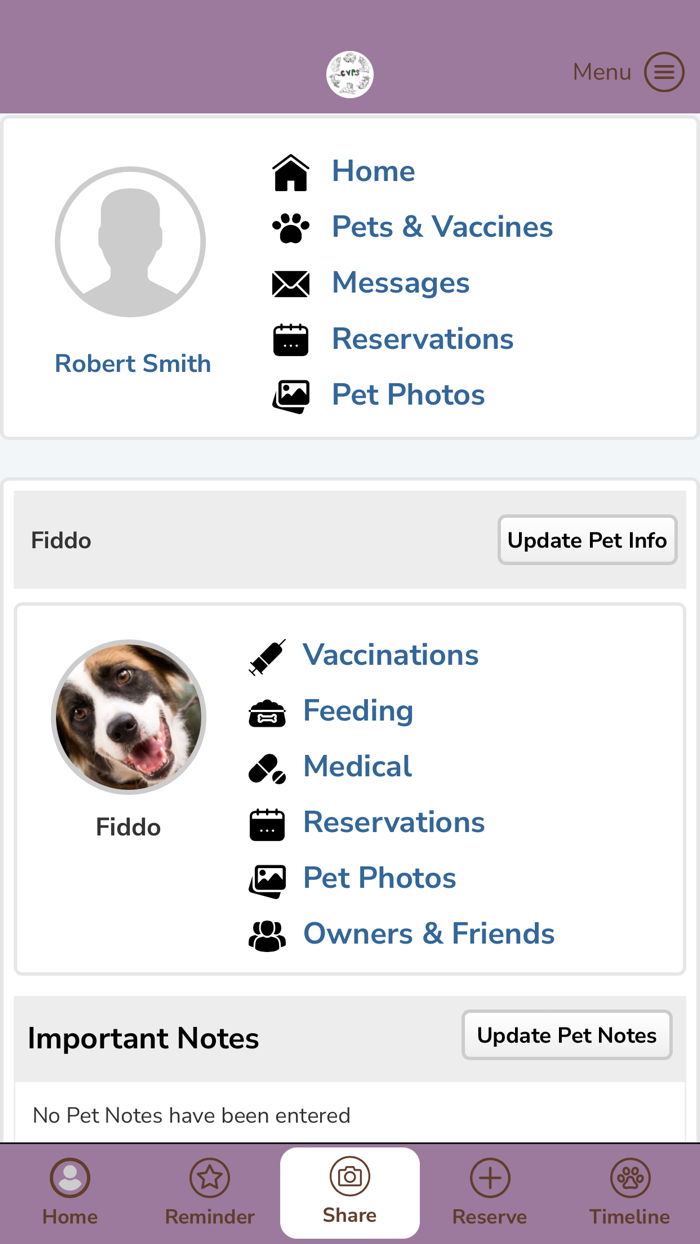Click the Update Pet Notes button

point(566,1035)
